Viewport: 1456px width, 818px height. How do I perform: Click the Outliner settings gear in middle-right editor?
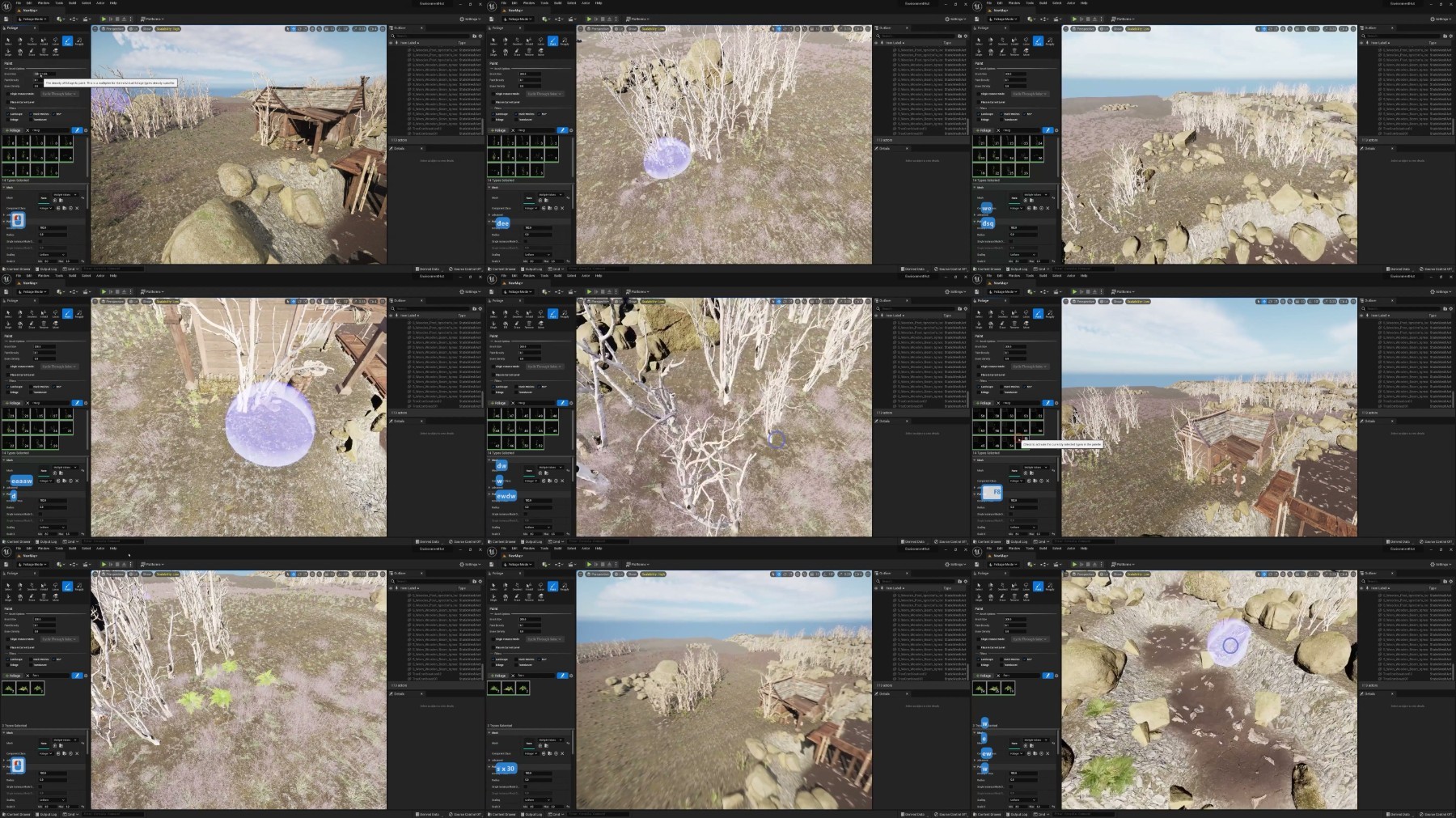pos(1450,308)
